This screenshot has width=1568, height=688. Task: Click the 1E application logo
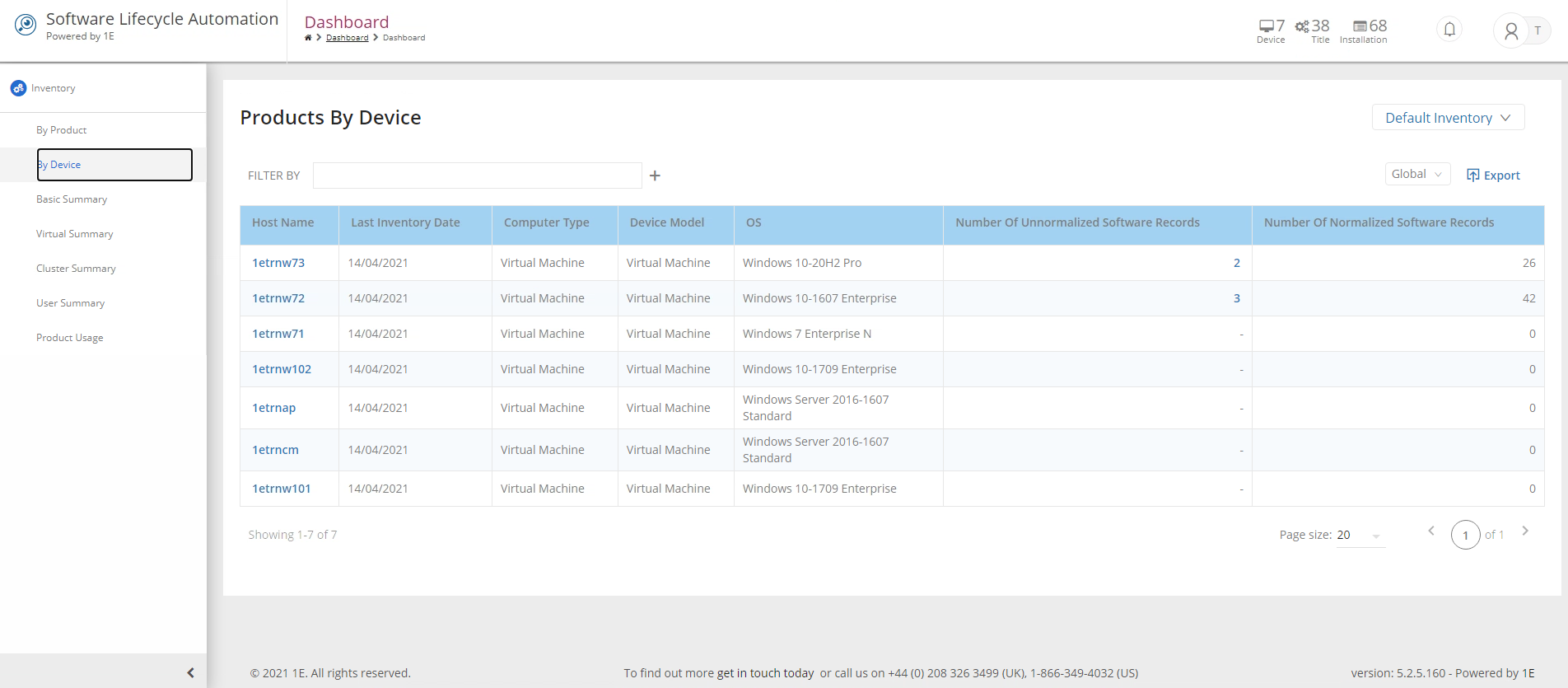click(x=26, y=26)
